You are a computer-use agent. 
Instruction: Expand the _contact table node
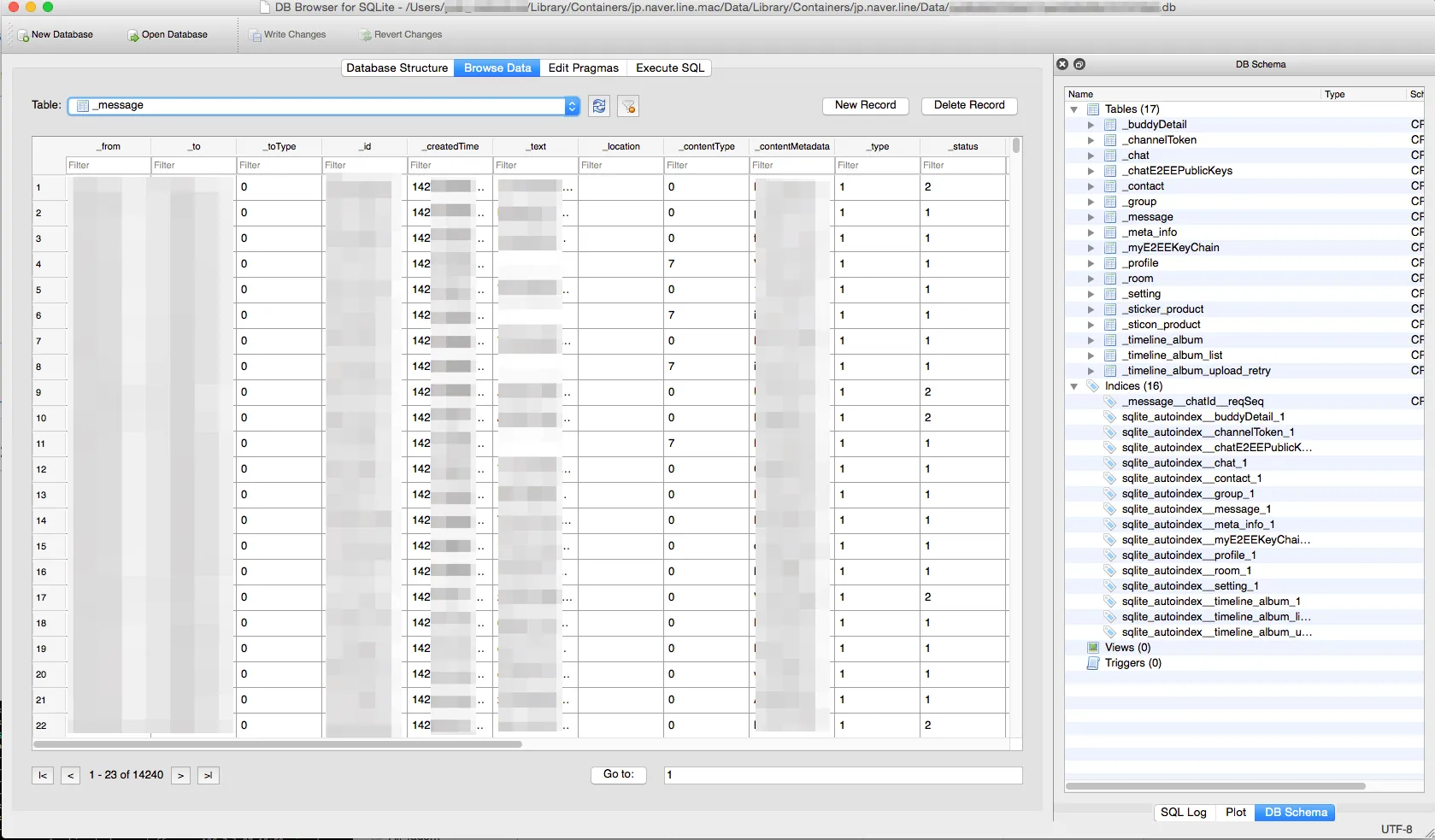tap(1091, 185)
